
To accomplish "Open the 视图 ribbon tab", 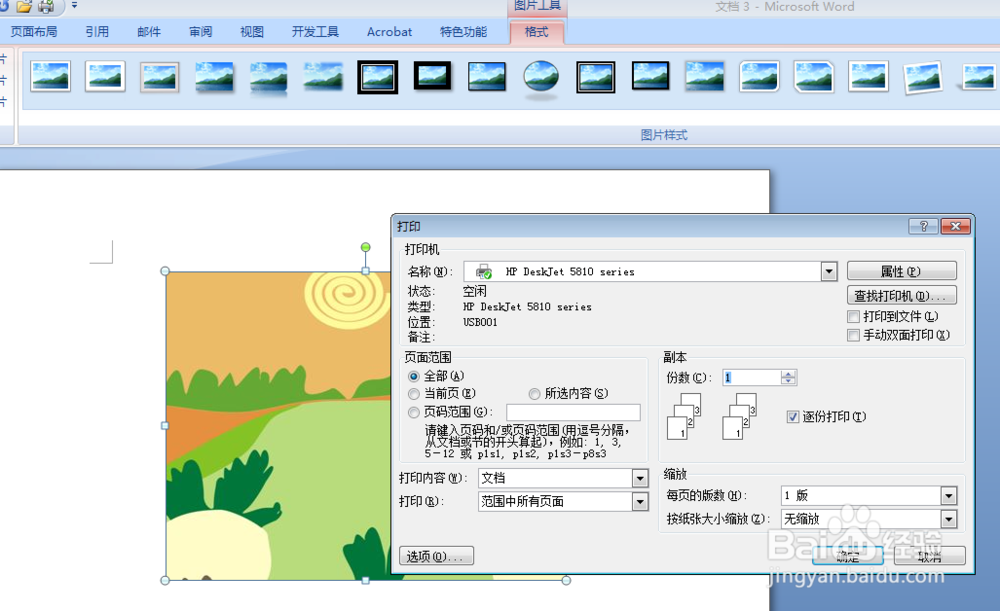I will (252, 32).
